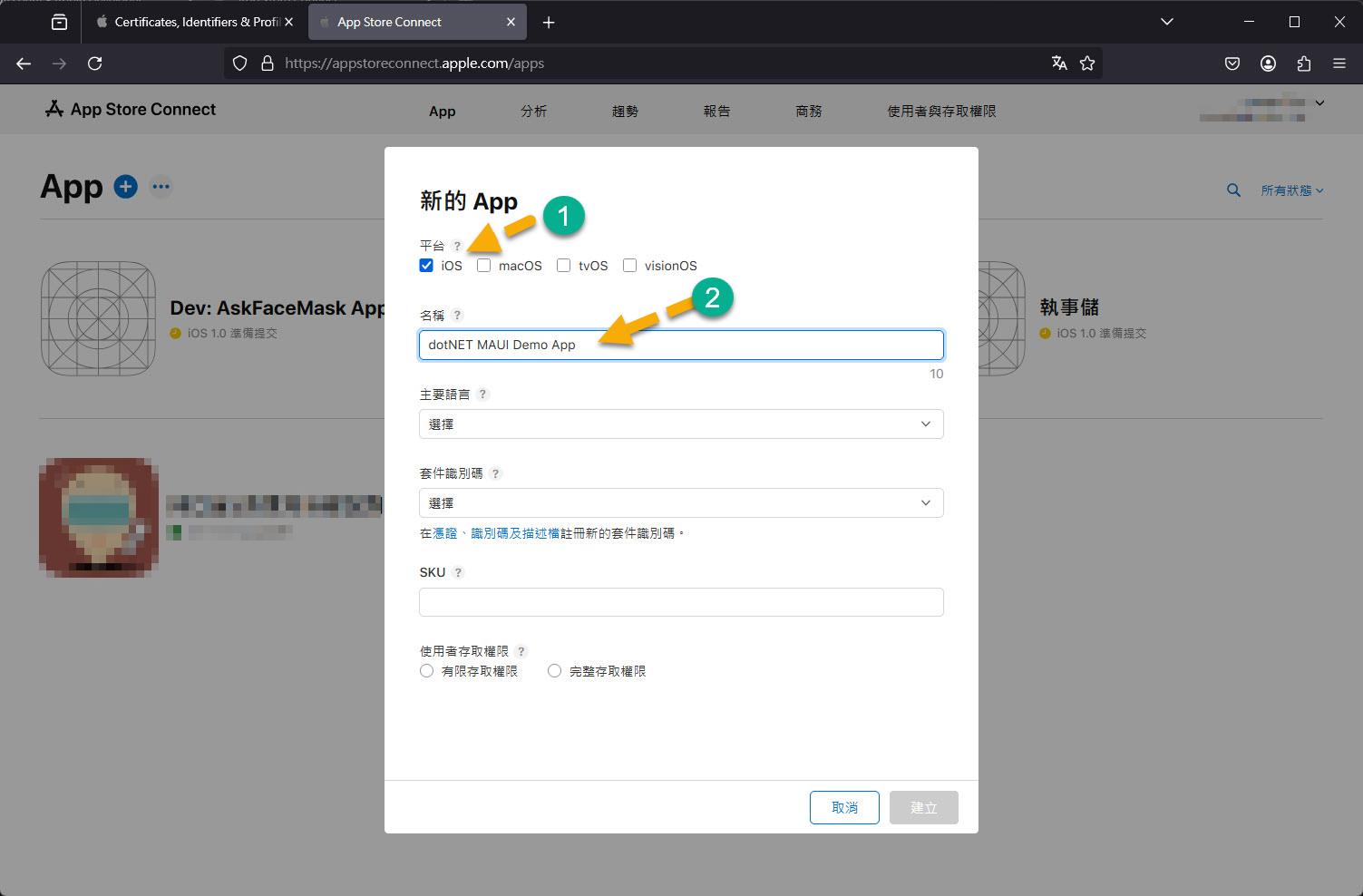Click the 取消 button

[844, 808]
